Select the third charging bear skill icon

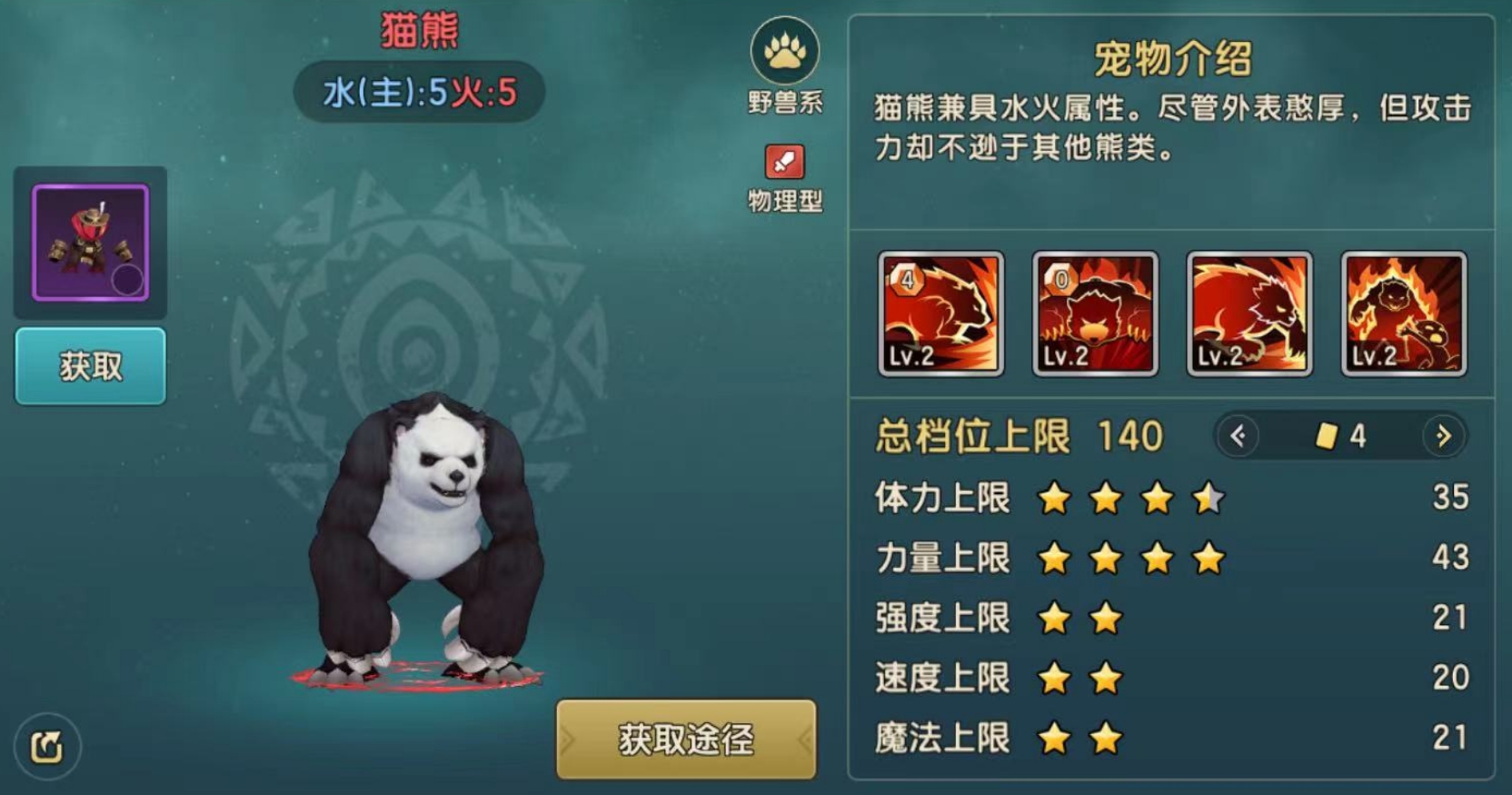click(x=1249, y=313)
